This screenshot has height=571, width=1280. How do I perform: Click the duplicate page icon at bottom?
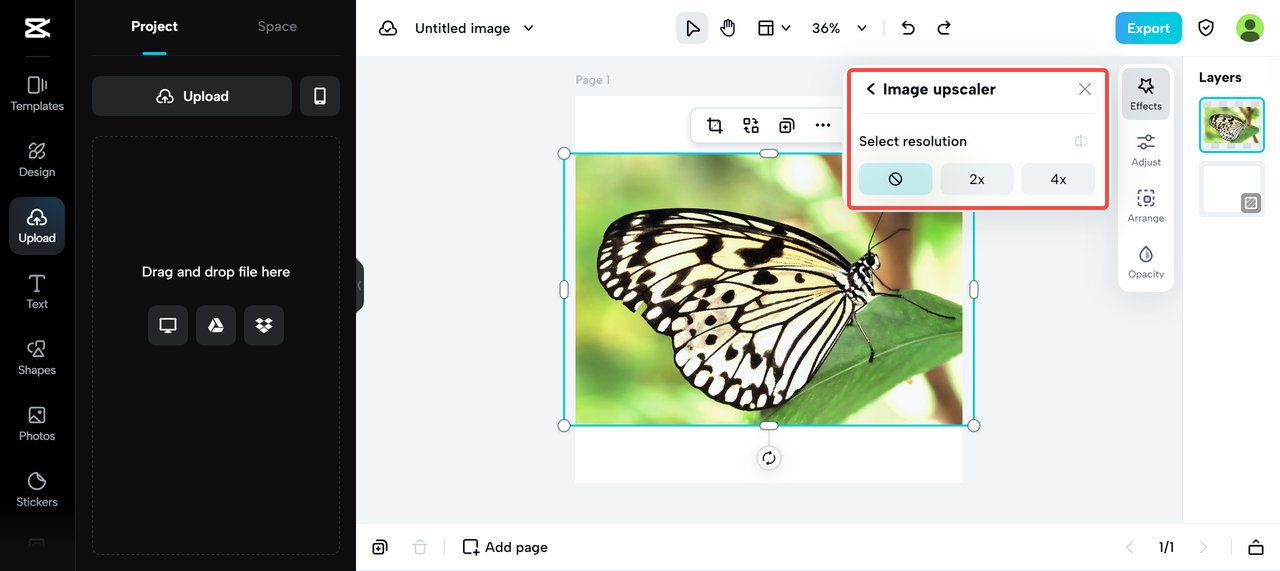tap(380, 547)
